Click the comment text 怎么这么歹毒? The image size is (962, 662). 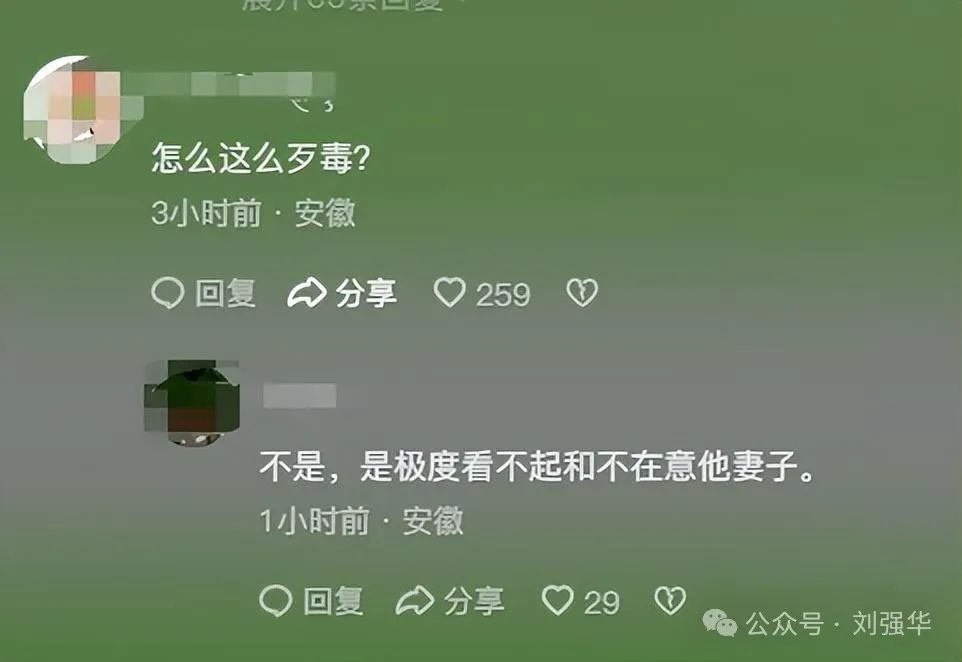pyautogui.click(x=261, y=158)
